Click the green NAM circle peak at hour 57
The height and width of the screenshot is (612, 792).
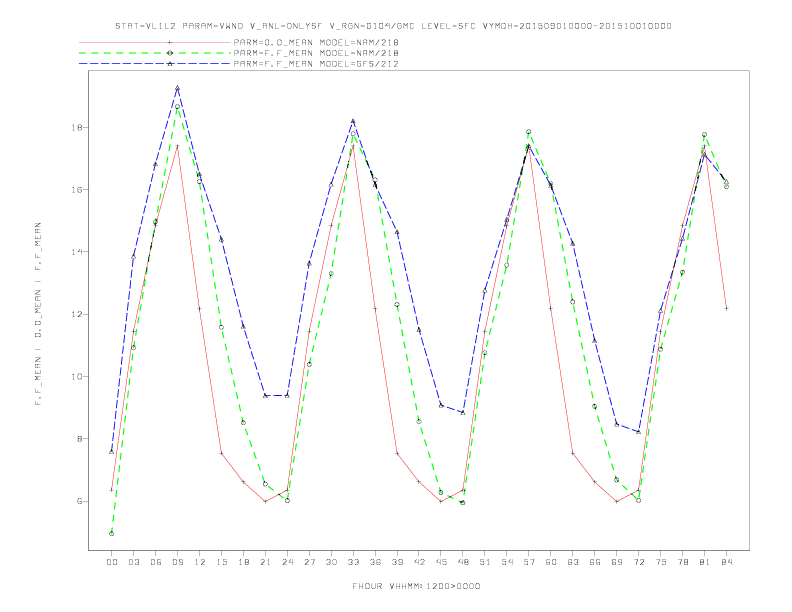tap(529, 132)
